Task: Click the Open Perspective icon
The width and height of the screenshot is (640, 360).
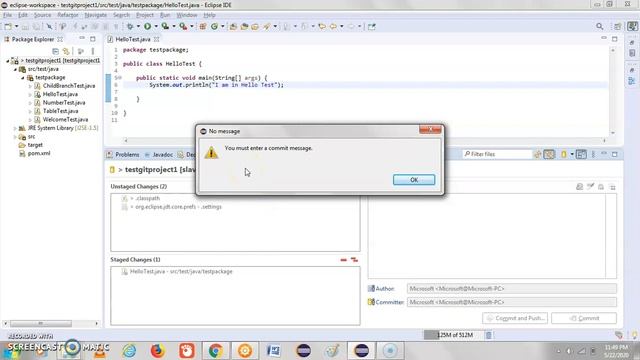Action: (617, 27)
